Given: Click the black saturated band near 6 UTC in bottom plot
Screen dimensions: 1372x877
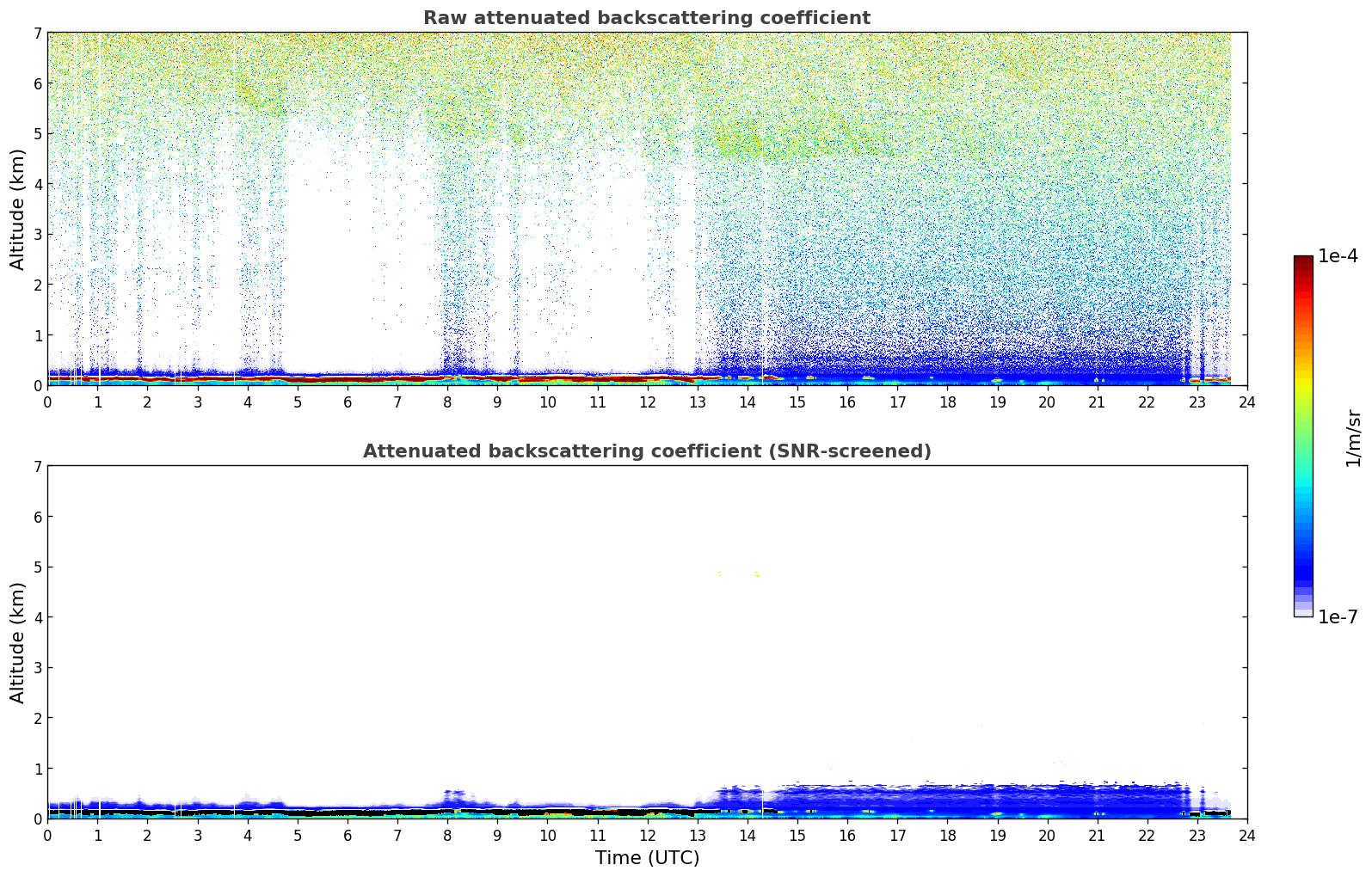Looking at the screenshot, I should click(x=348, y=812).
